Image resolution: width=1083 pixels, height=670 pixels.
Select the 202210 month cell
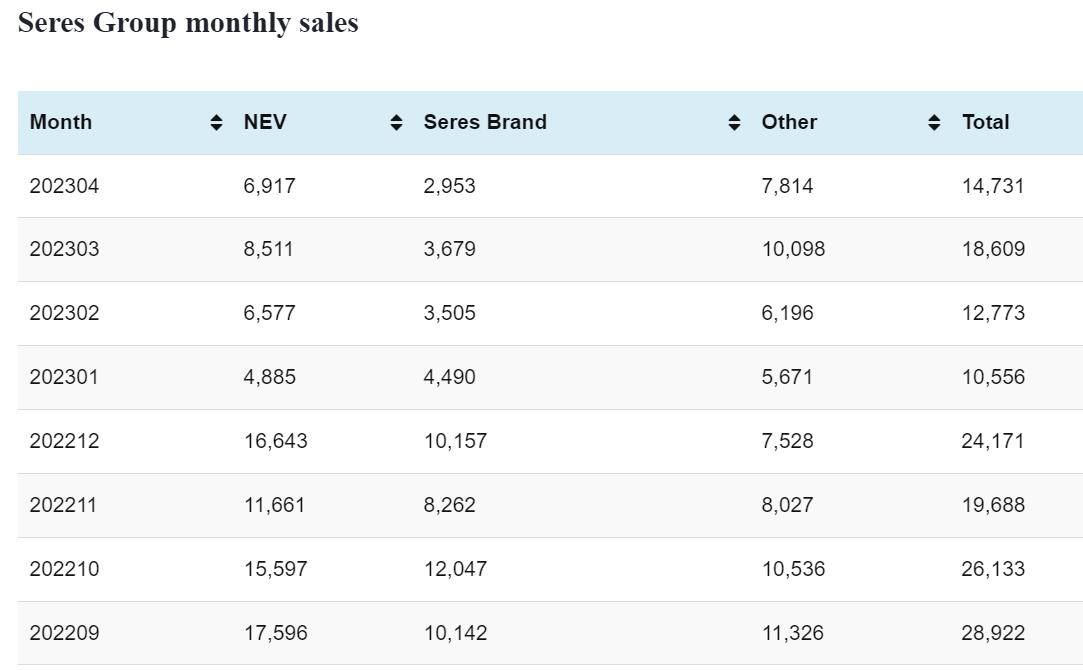click(x=64, y=569)
